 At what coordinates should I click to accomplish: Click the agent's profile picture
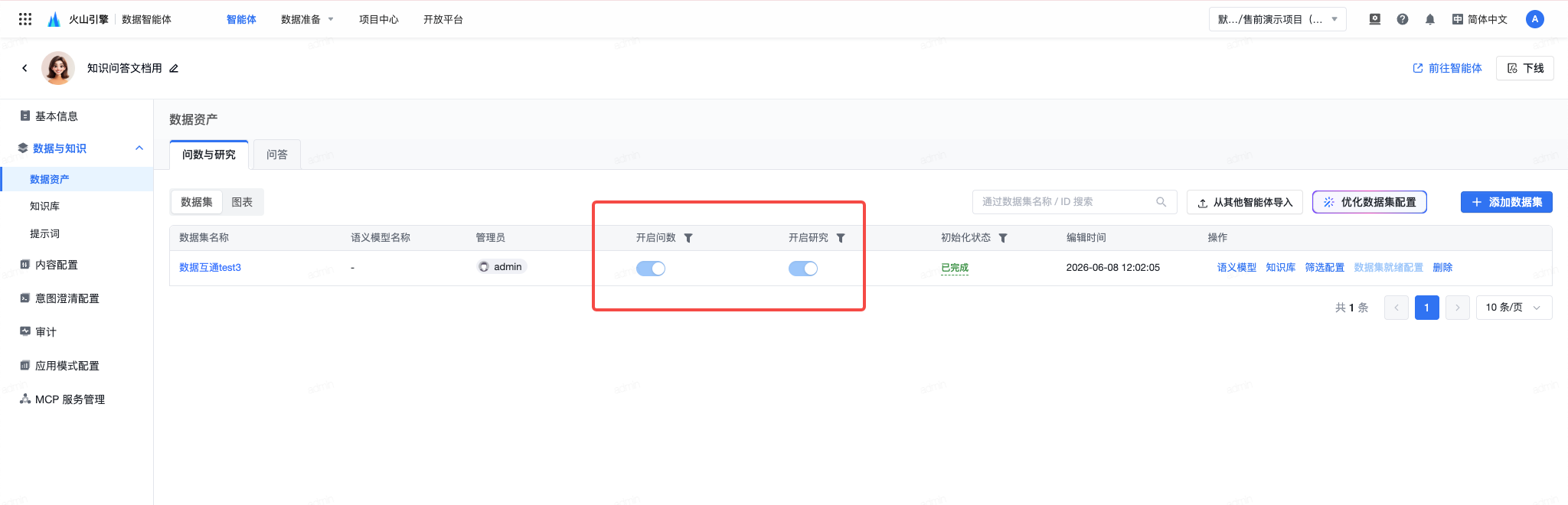(58, 68)
